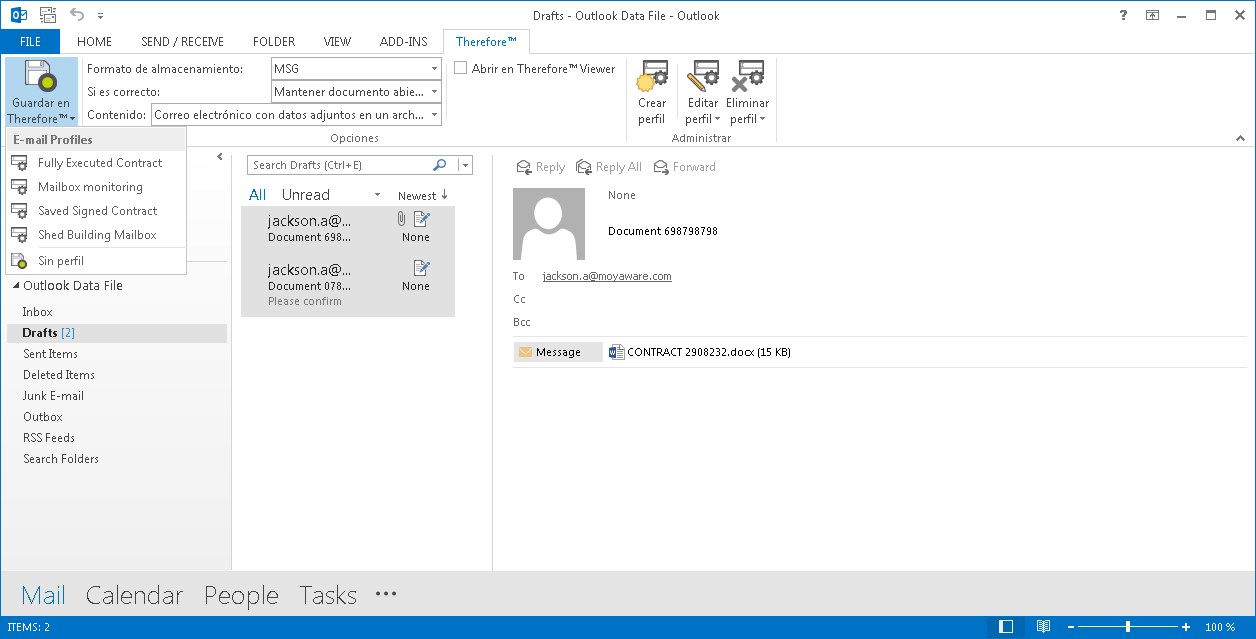
Task: Open the Newest sort order dropdown
Action: point(424,195)
